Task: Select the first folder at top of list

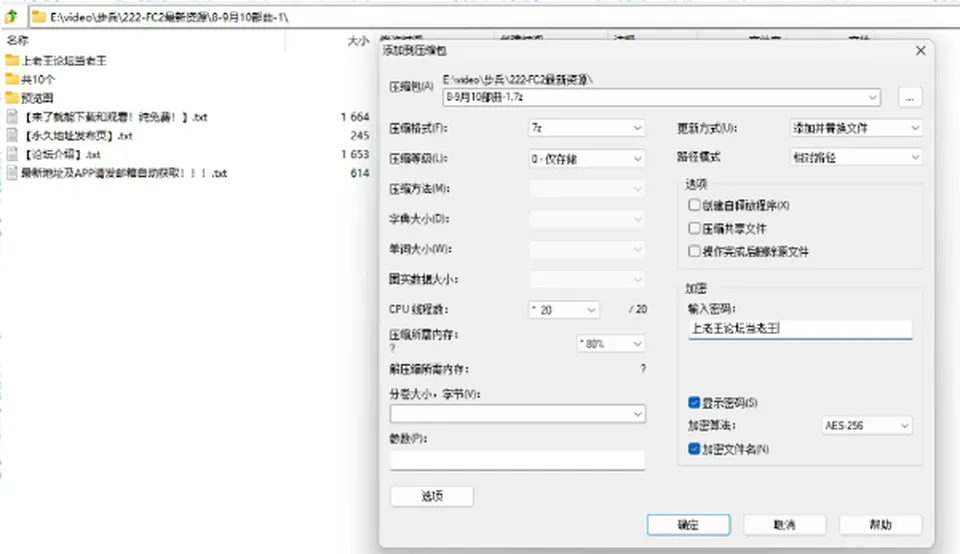Action: pos(56,60)
